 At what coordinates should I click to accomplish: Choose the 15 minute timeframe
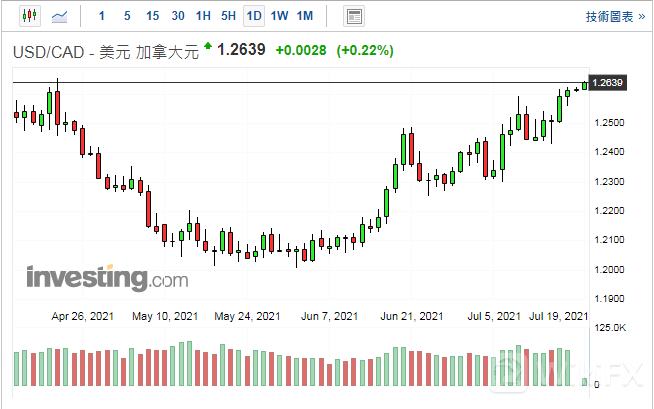tap(152, 16)
